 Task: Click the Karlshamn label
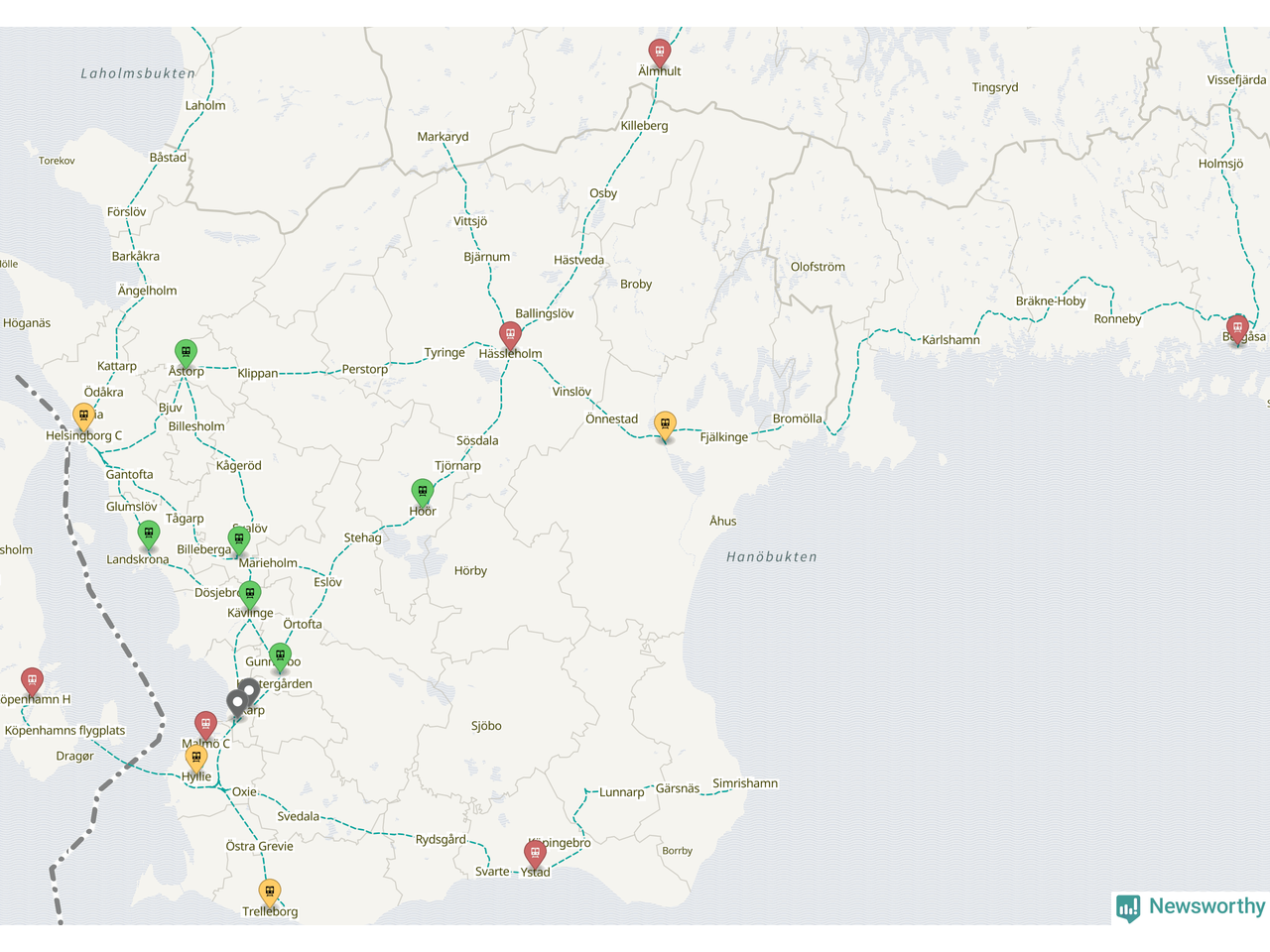click(951, 340)
